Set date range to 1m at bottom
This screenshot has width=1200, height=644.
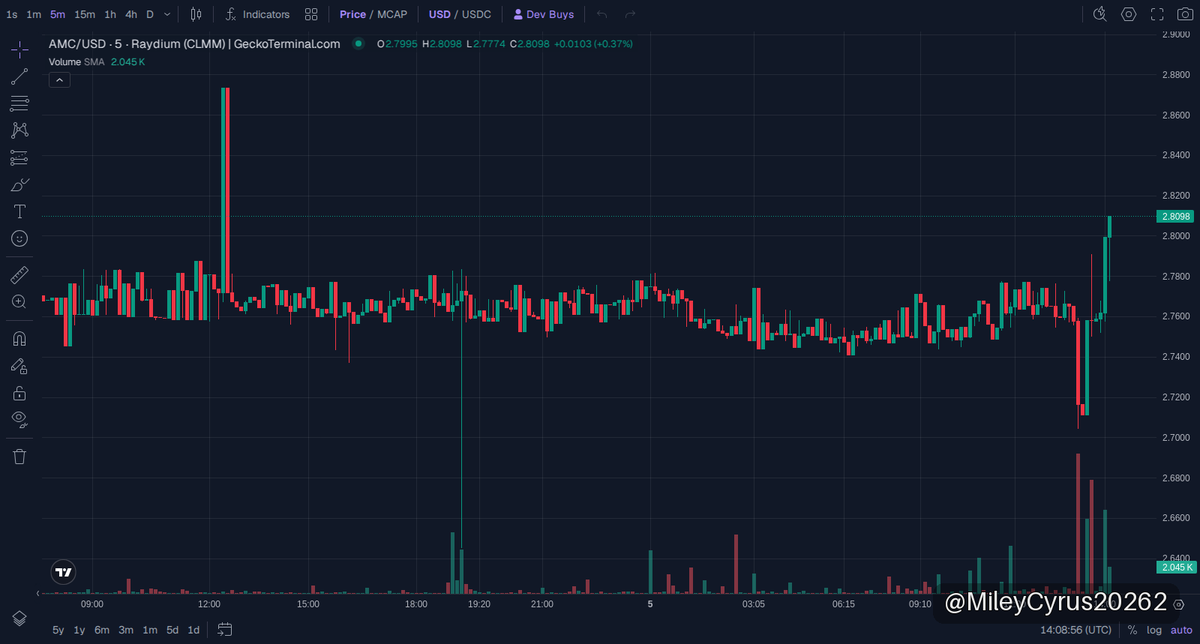[149, 630]
